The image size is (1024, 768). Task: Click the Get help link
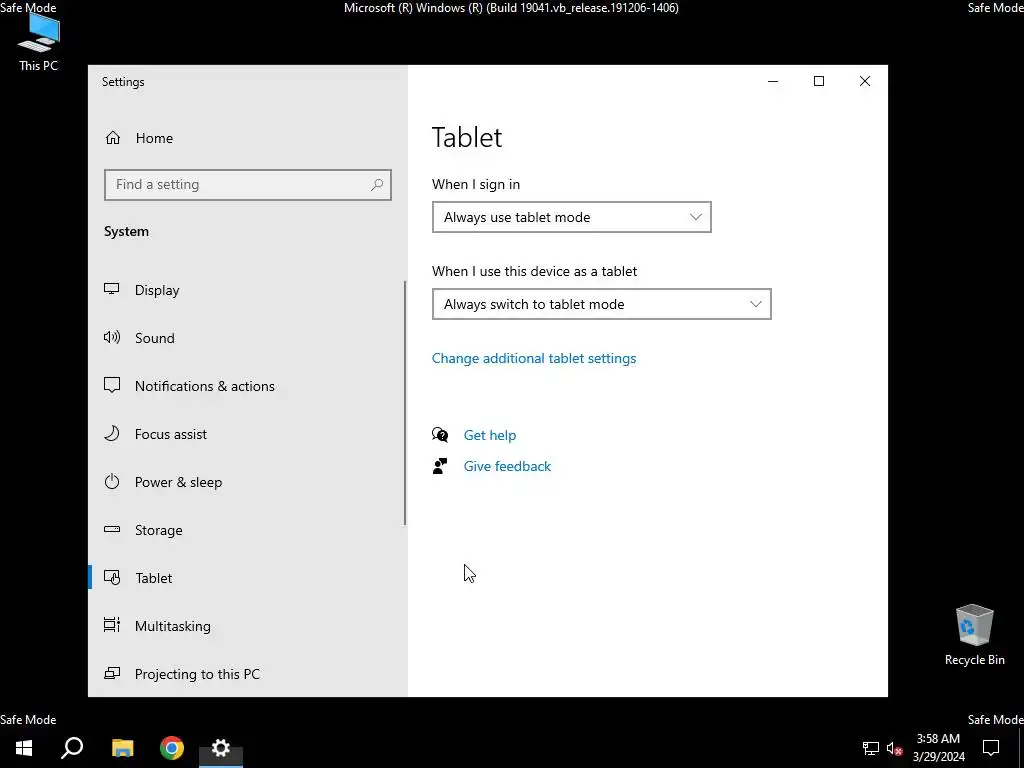tap(490, 435)
